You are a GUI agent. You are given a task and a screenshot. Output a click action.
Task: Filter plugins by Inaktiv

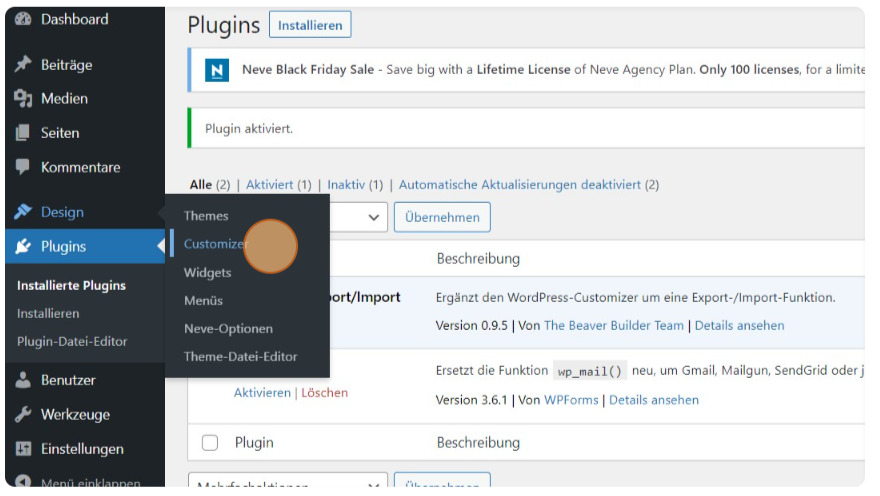(346, 185)
